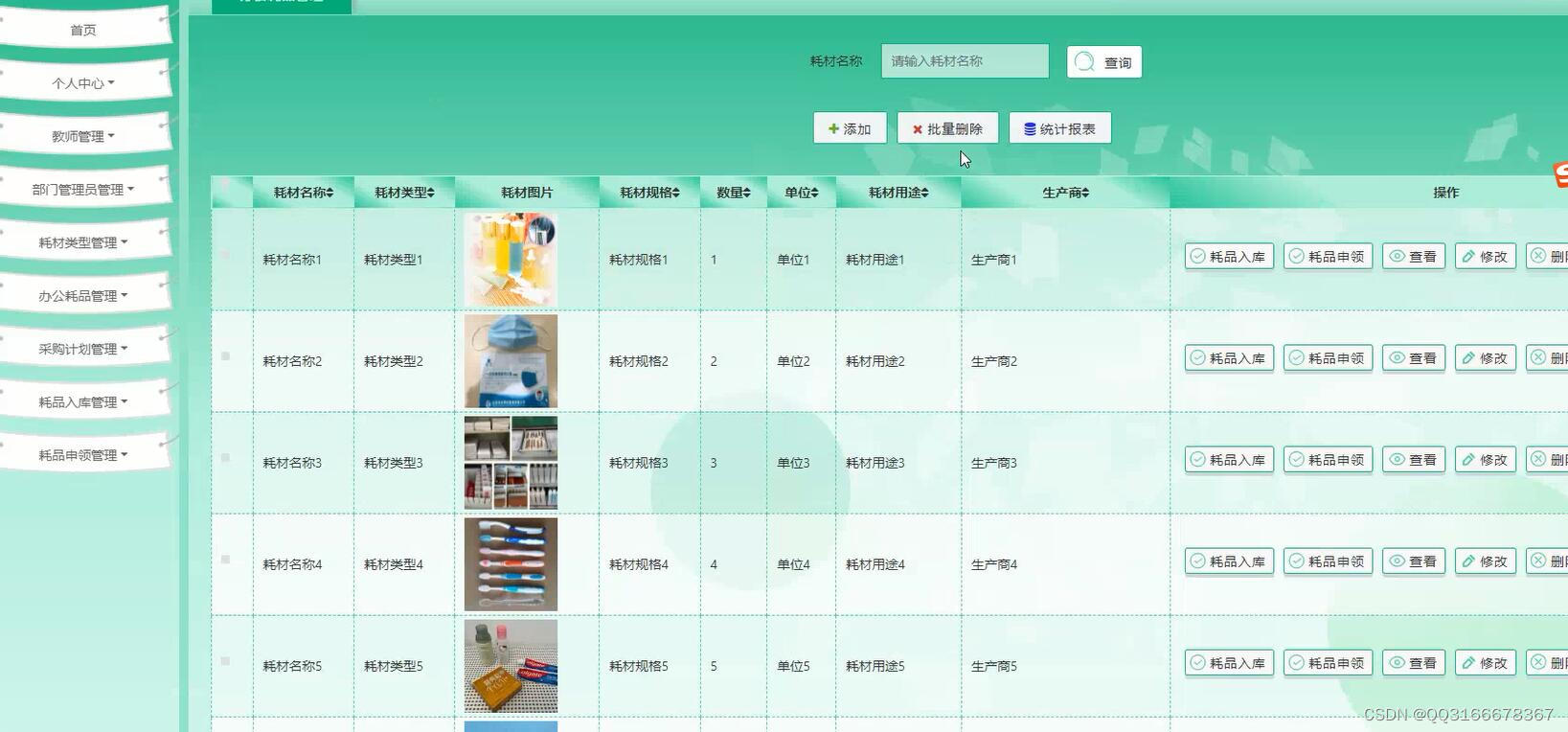Click check icon of 耗品入库 in 耗材名称1 row
Screen dimensions: 1568x732
pyautogui.click(x=1197, y=256)
